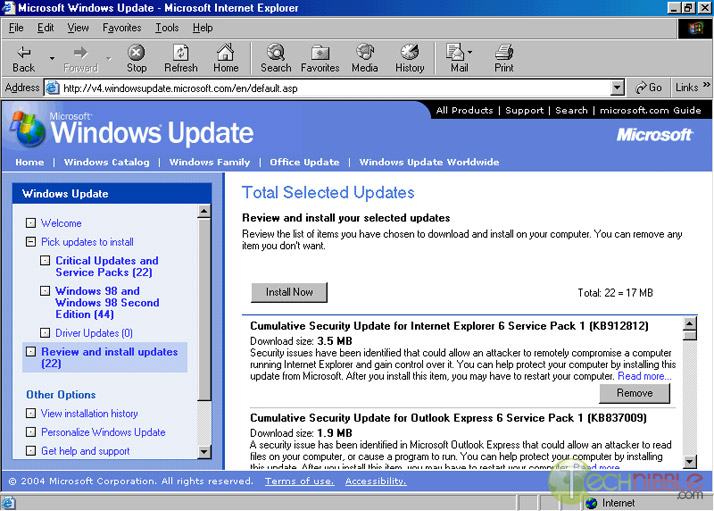This screenshot has width=714, height=511.
Task: Print the page using Print icon
Action: coord(504,58)
